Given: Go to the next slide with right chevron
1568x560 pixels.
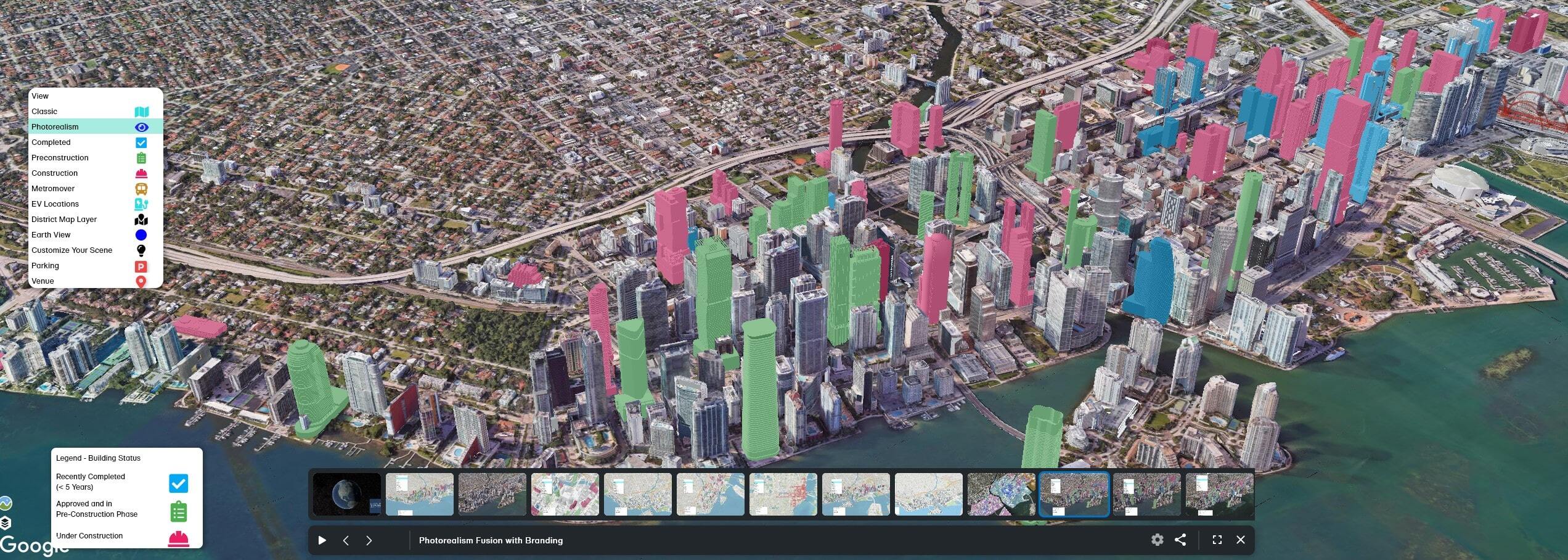Looking at the screenshot, I should pyautogui.click(x=369, y=540).
